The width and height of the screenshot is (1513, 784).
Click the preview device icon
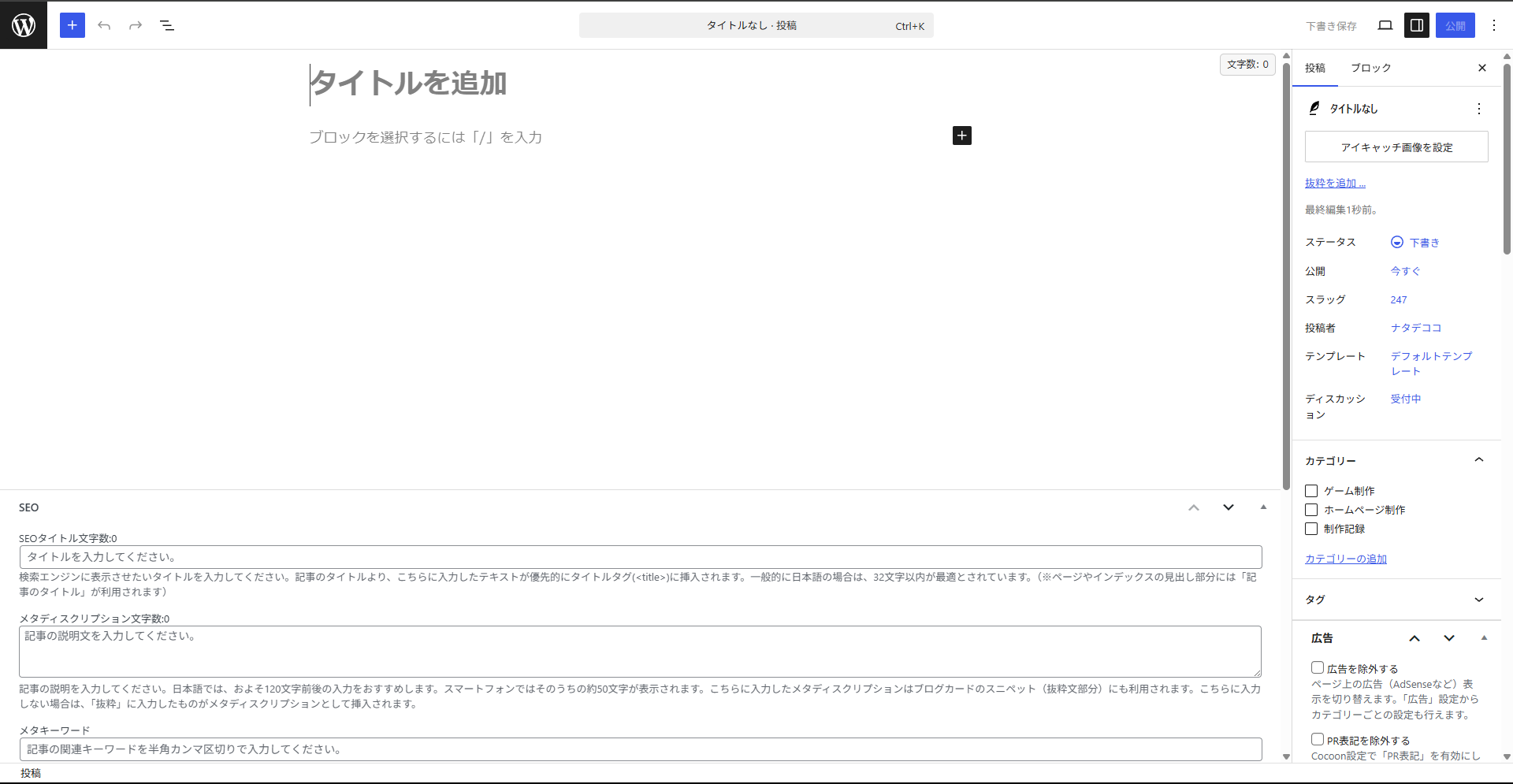point(1385,25)
